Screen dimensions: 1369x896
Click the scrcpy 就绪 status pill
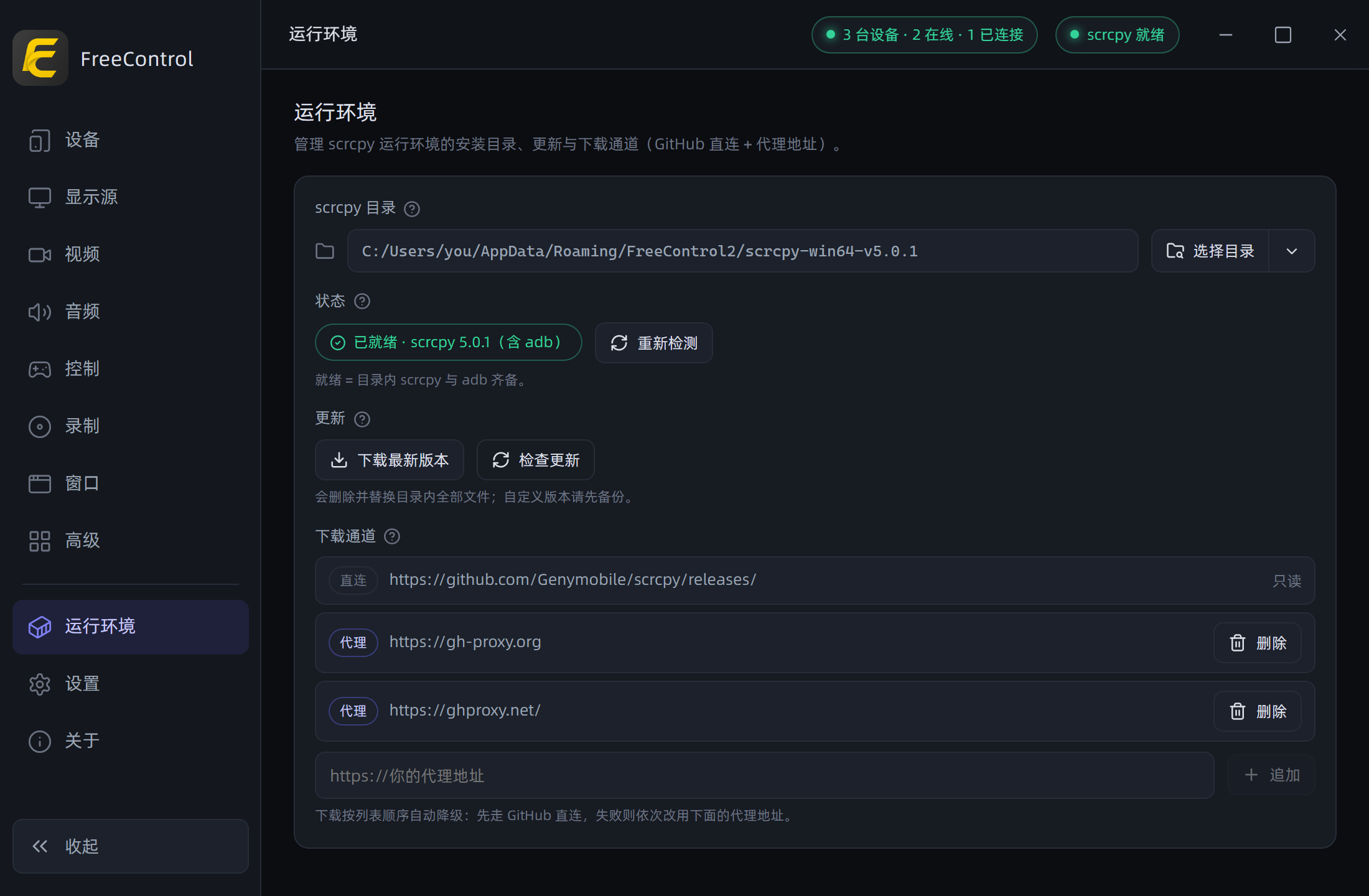pyautogui.click(x=1117, y=35)
